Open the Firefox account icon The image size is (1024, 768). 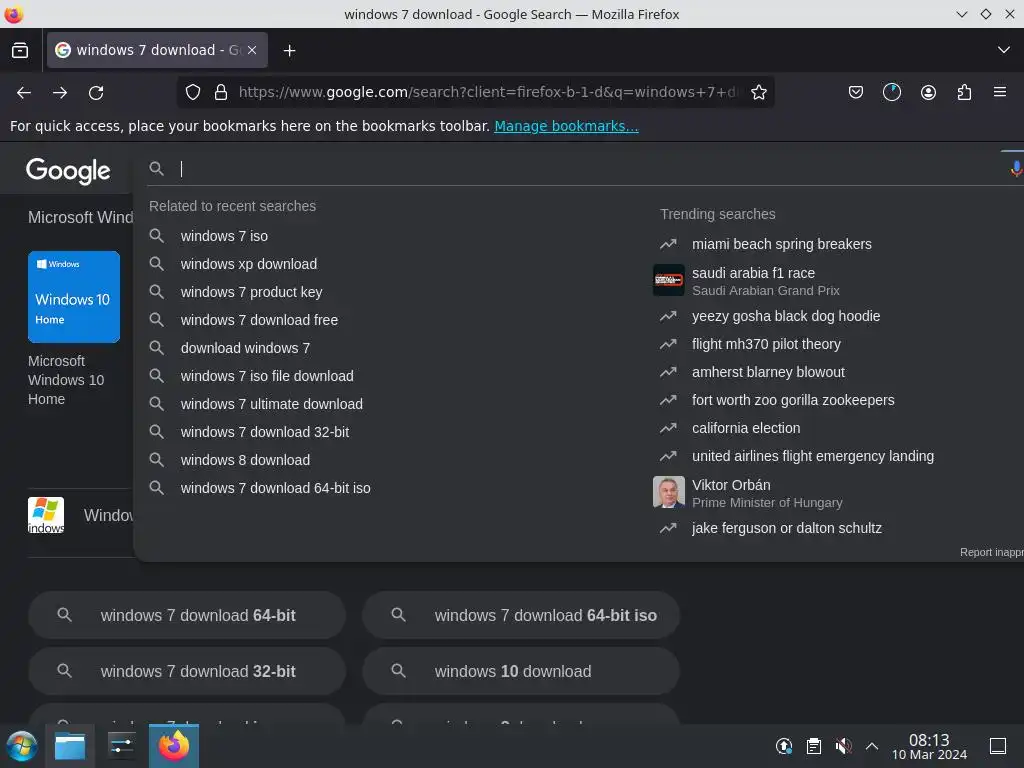[928, 92]
